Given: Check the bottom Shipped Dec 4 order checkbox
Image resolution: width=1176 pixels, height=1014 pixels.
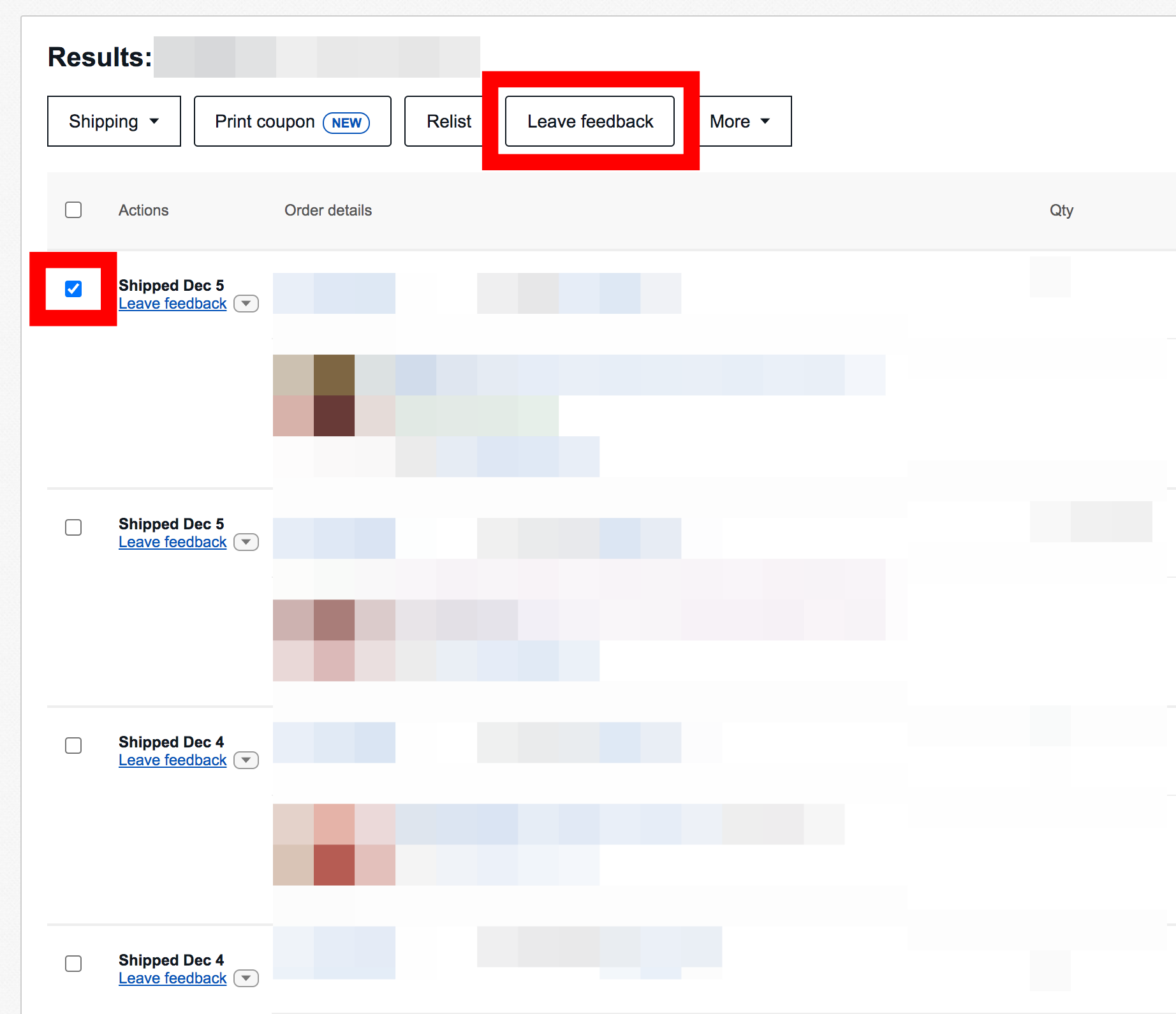Looking at the screenshot, I should pos(73,964).
